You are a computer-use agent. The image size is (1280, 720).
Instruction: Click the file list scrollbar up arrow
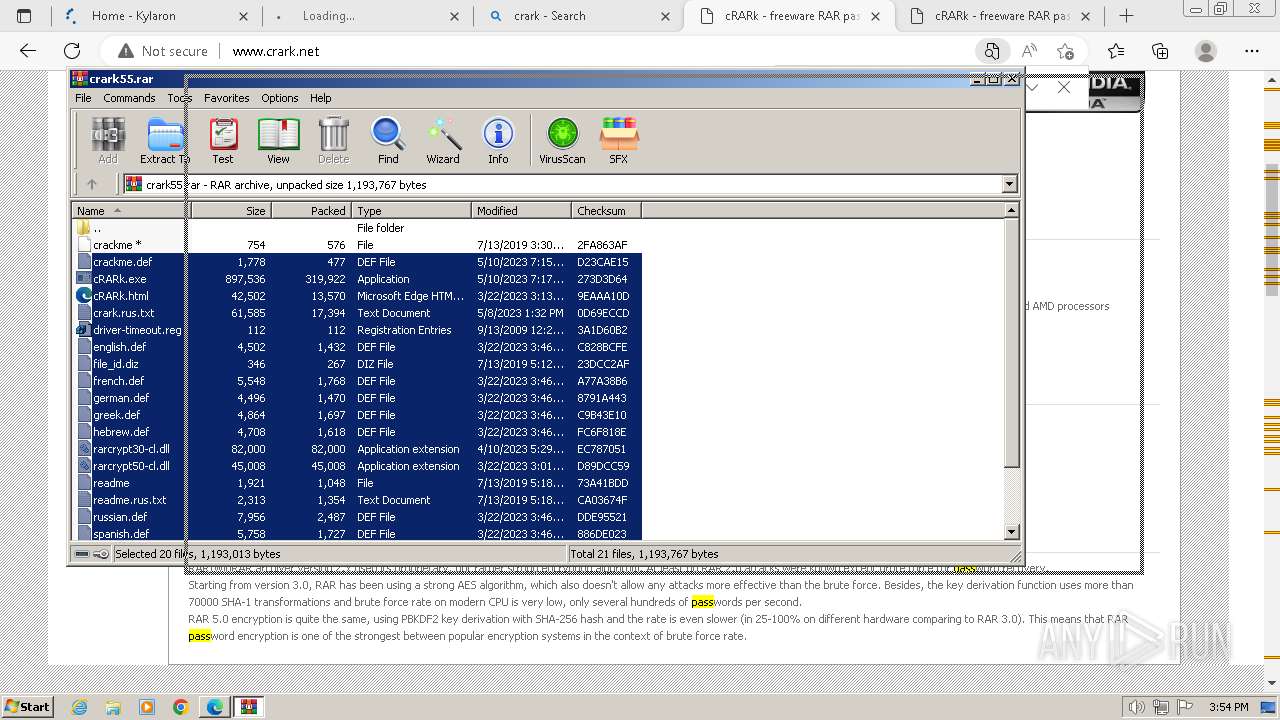pos(1011,210)
